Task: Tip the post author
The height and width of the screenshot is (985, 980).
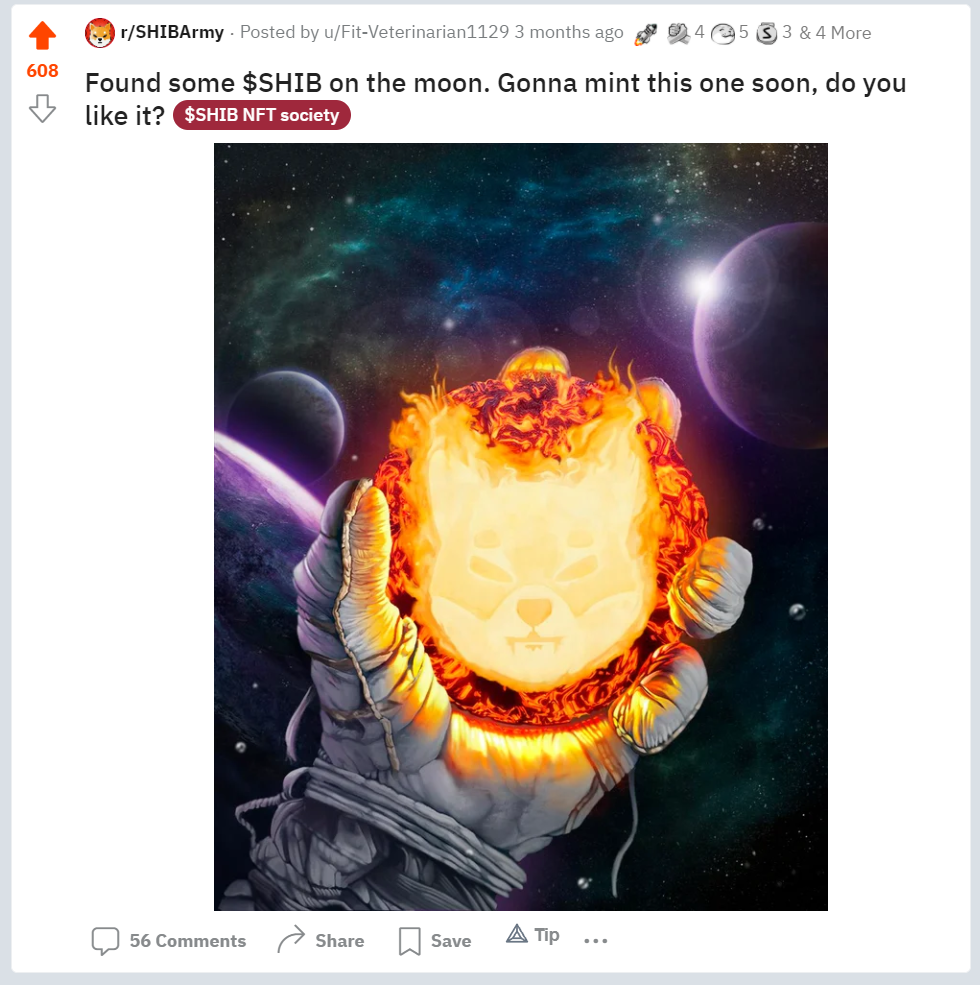Action: point(533,935)
